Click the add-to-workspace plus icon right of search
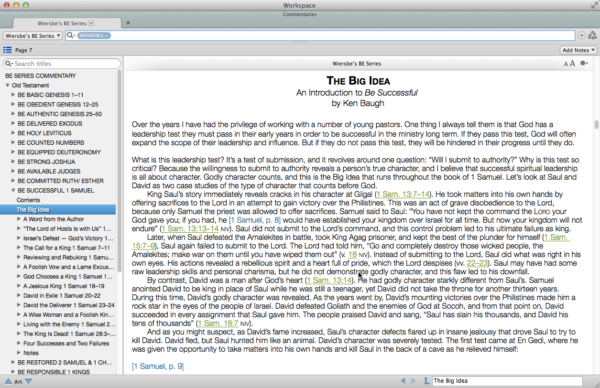This screenshot has height=388, width=600. point(582,36)
